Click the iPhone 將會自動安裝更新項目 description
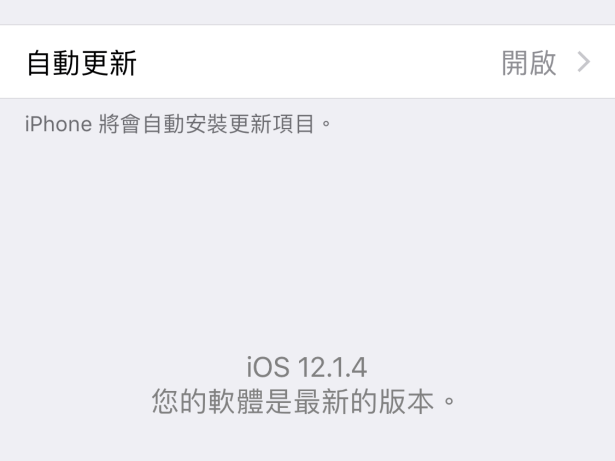The image size is (615, 461). click(178, 124)
